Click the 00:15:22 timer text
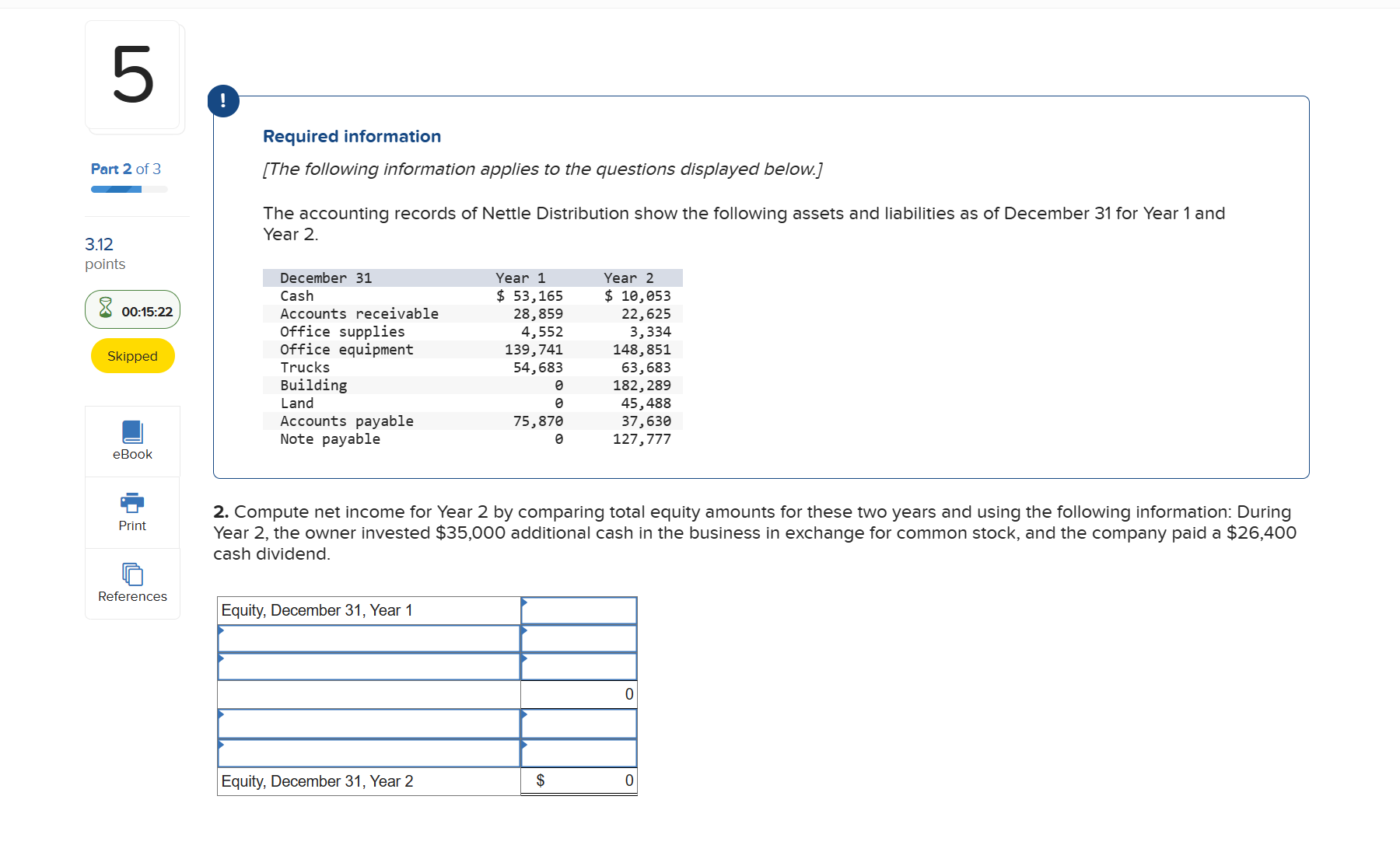Screen dimensions: 1400x845 147,312
